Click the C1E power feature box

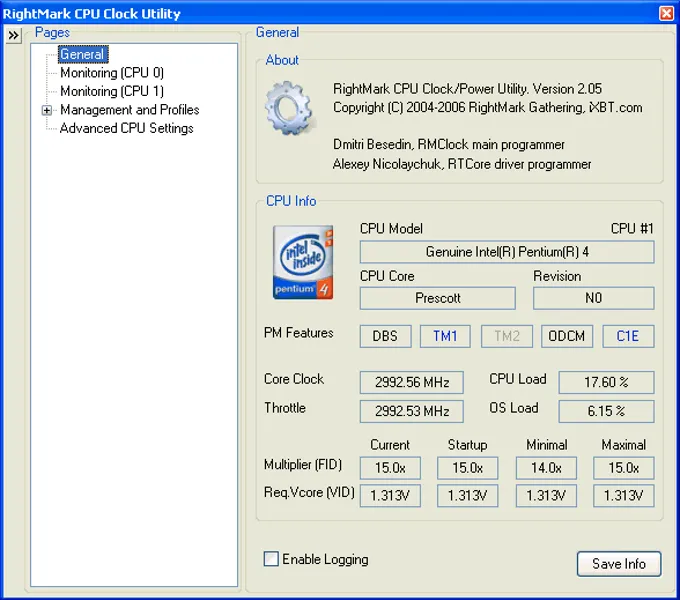tap(628, 336)
